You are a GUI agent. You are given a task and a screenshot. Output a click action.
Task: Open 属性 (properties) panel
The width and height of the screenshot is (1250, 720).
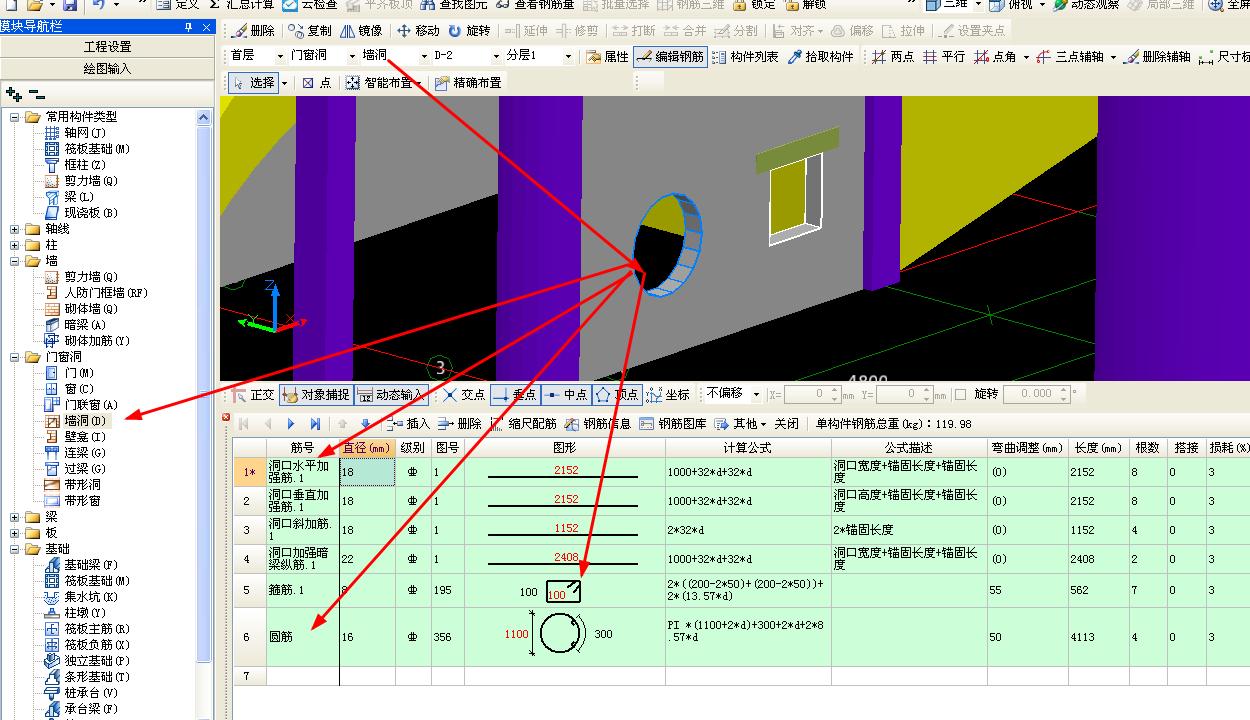point(608,57)
